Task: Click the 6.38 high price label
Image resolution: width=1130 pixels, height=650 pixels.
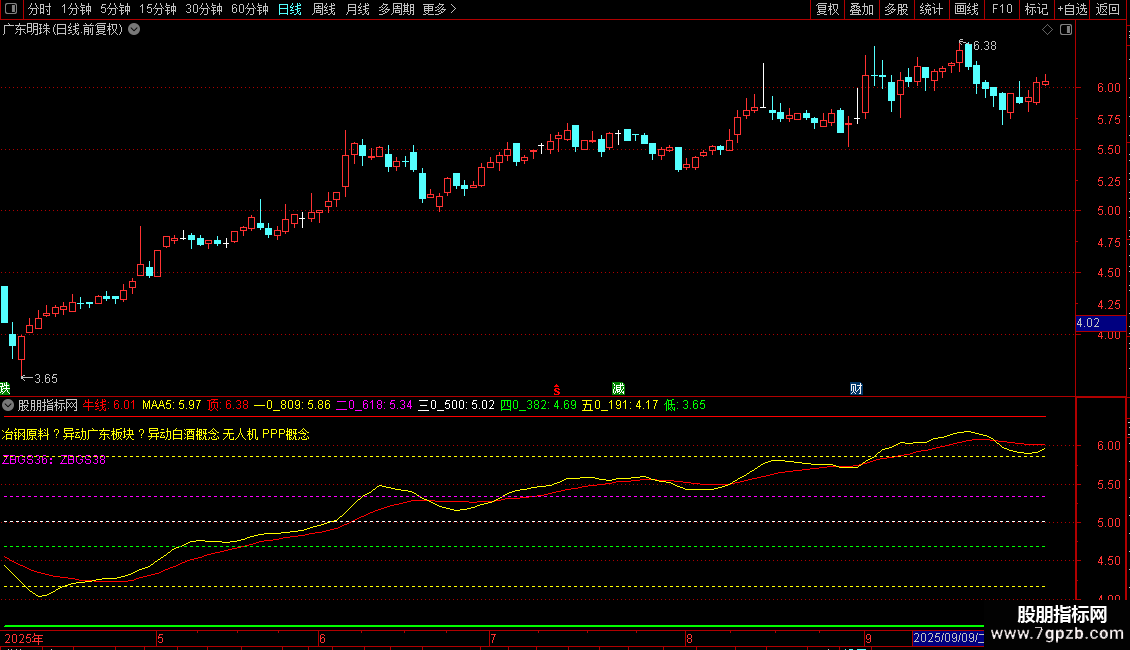Action: tap(984, 45)
